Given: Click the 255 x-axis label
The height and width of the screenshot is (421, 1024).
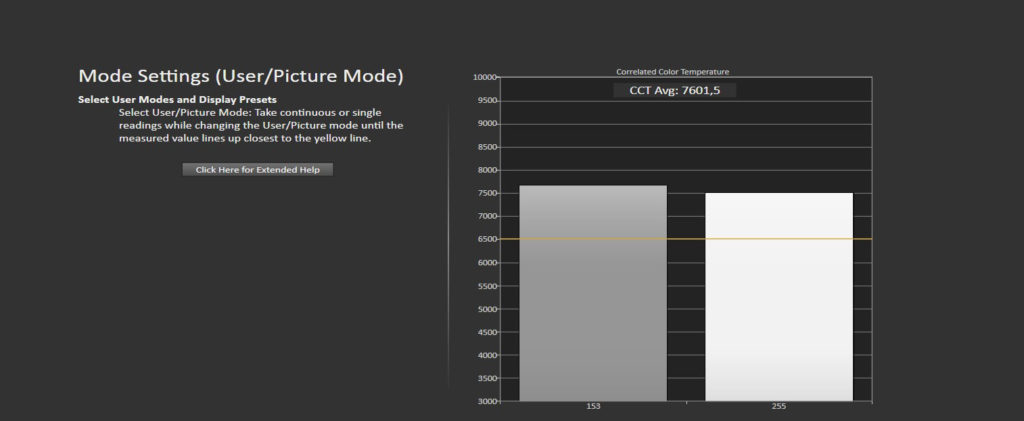Looking at the screenshot, I should [x=779, y=407].
